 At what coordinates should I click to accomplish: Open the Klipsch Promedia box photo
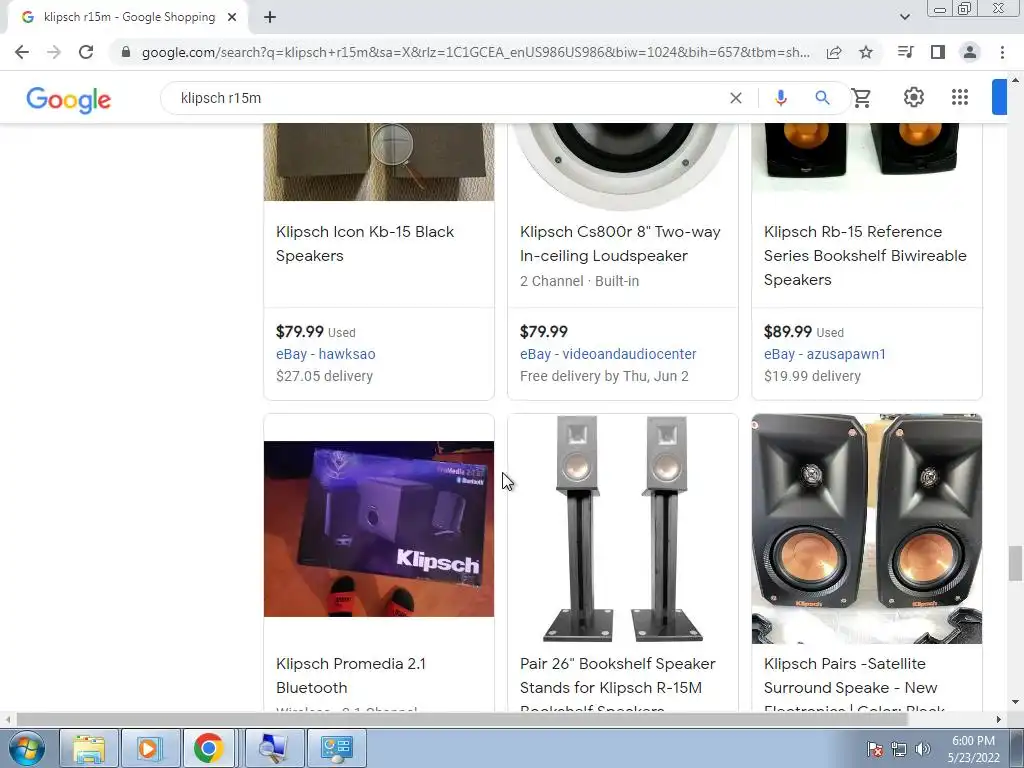tap(379, 528)
